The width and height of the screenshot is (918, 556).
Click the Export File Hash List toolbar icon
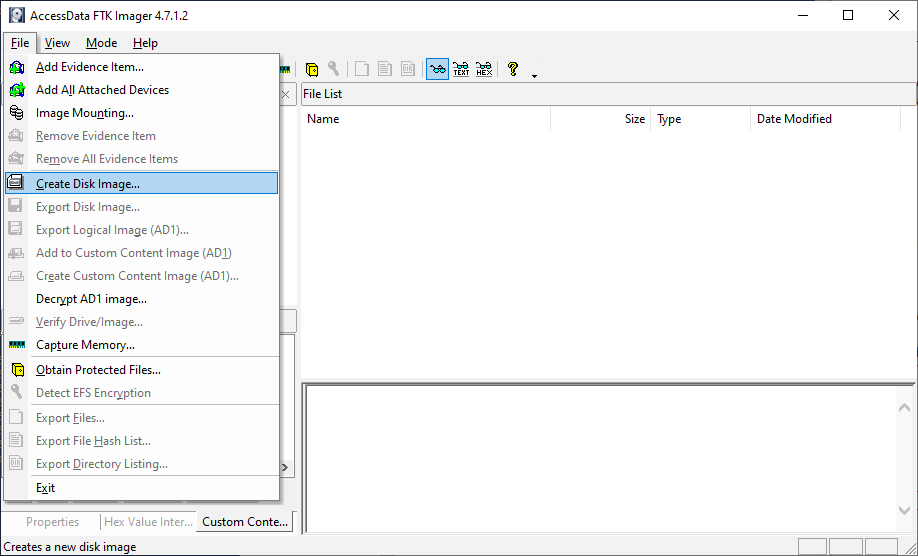point(385,69)
